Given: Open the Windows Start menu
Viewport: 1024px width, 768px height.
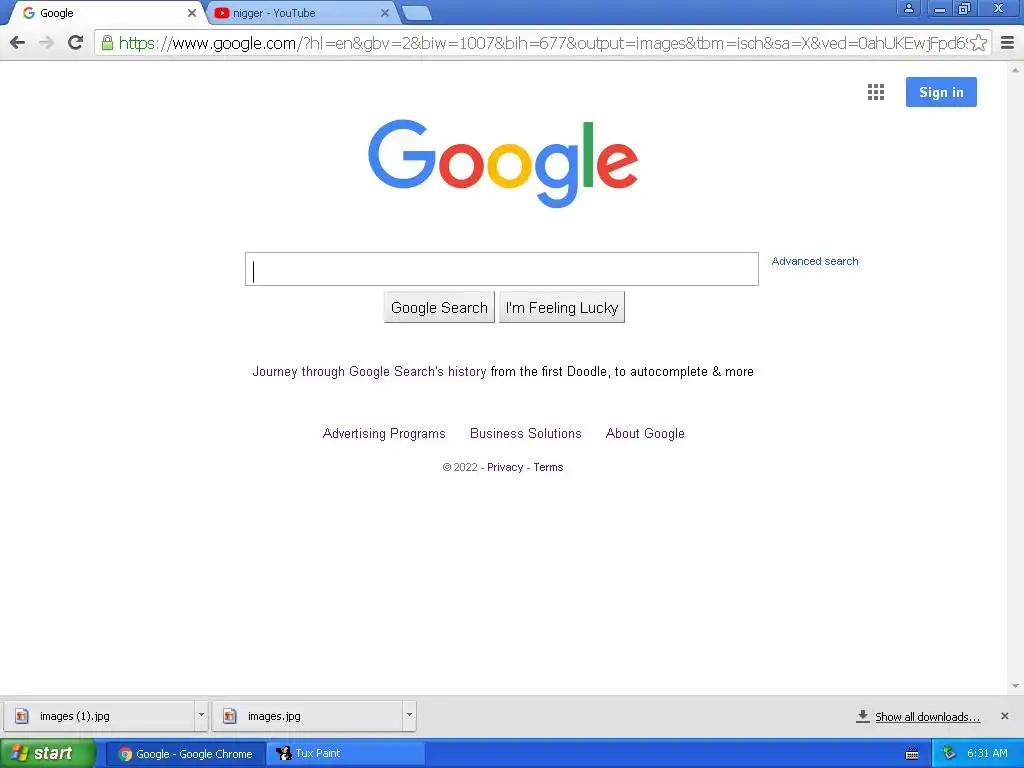Looking at the screenshot, I should point(48,754).
